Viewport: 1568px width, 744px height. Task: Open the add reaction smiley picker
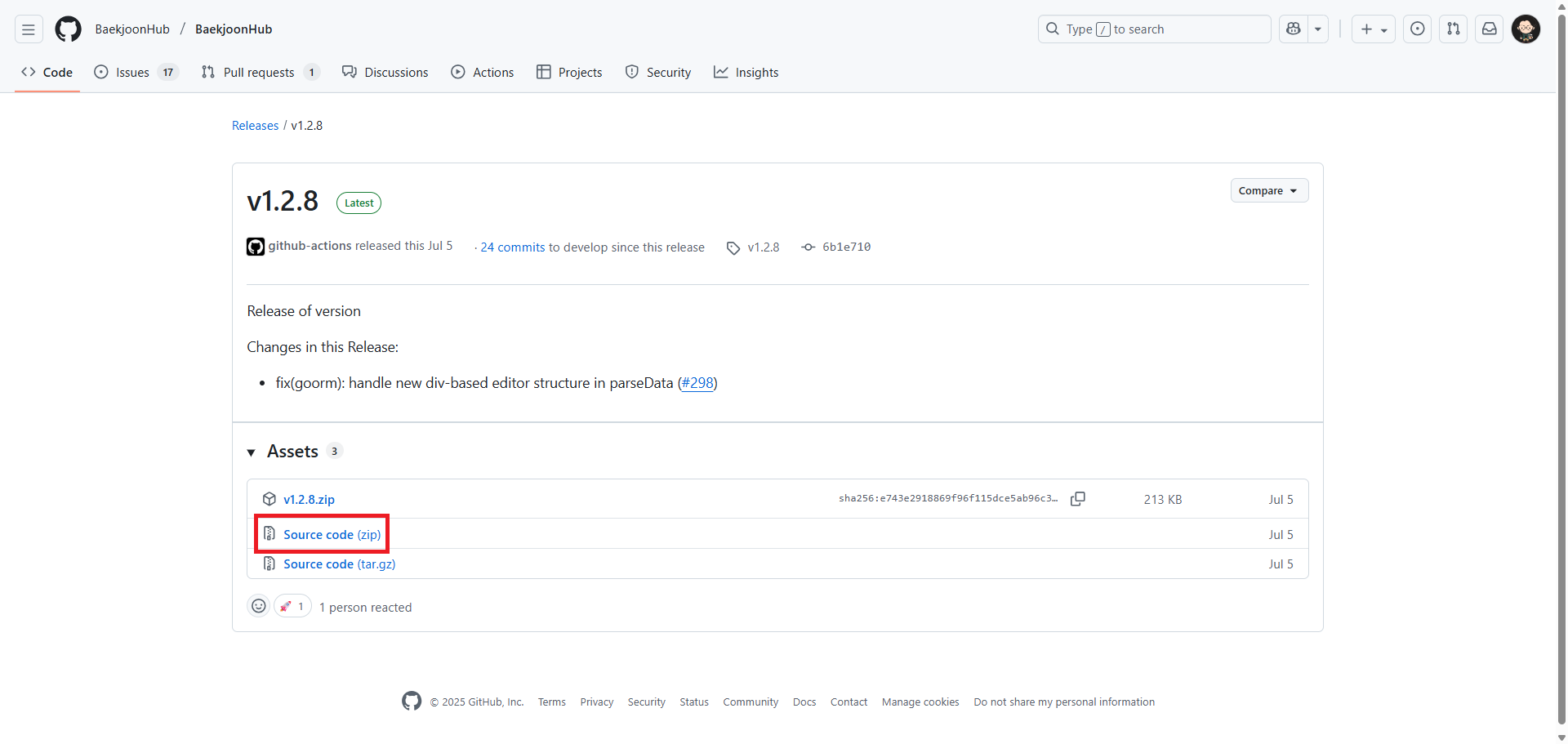pyautogui.click(x=259, y=606)
